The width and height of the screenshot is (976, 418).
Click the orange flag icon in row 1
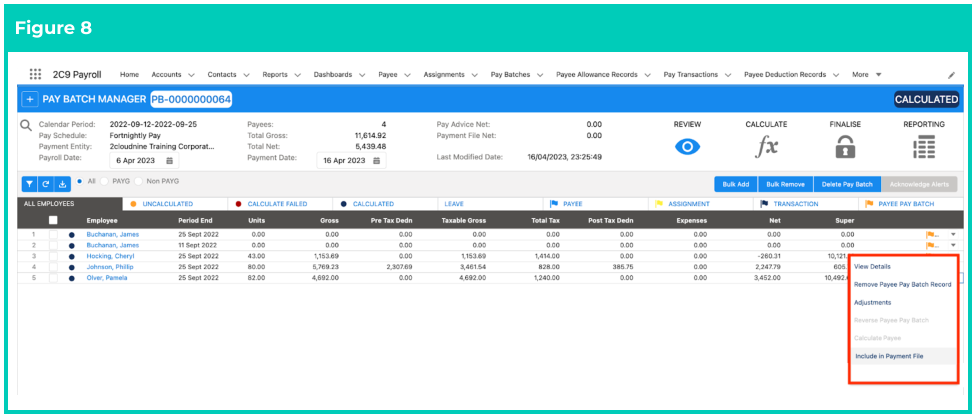pyautogui.click(x=932, y=235)
